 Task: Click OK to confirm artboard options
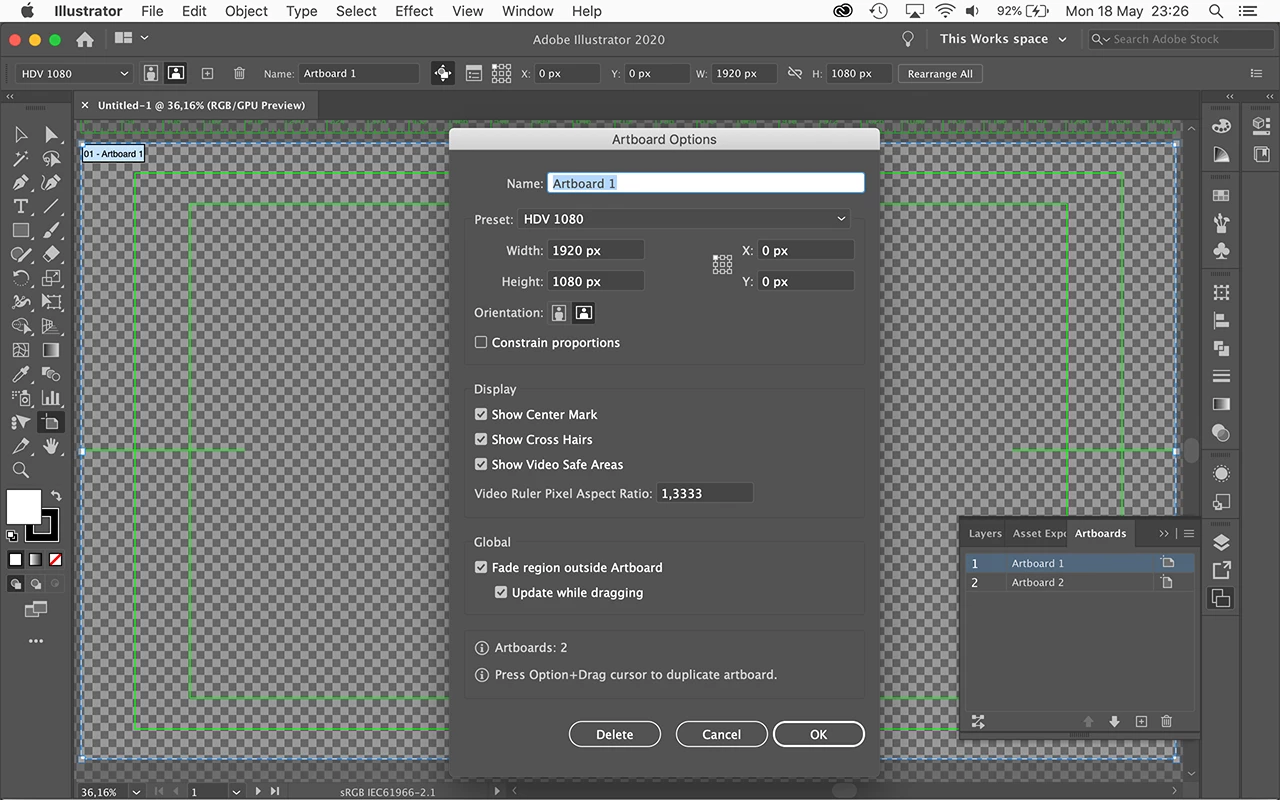pyautogui.click(x=819, y=734)
